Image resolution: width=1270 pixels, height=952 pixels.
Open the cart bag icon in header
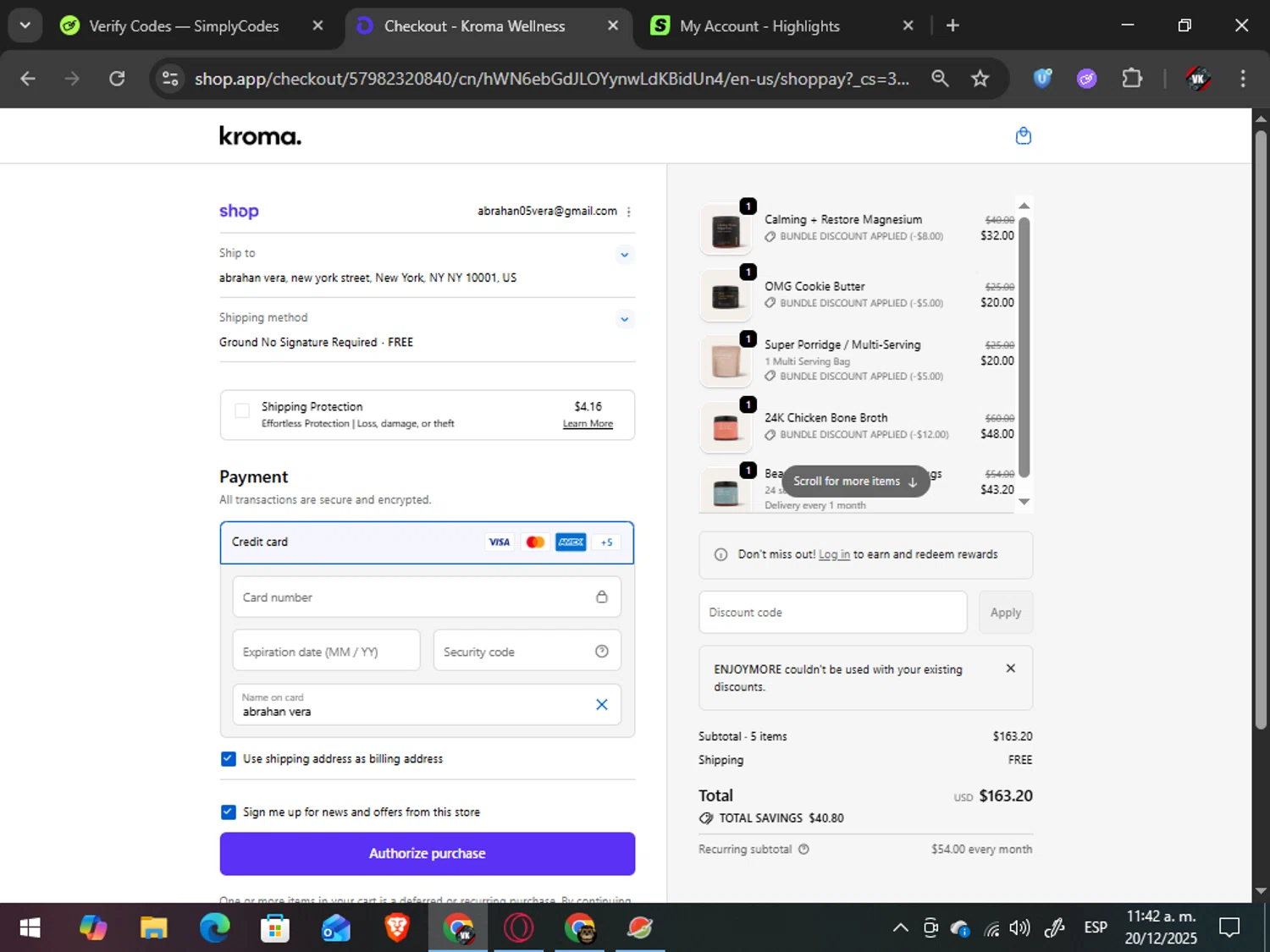click(x=1023, y=135)
